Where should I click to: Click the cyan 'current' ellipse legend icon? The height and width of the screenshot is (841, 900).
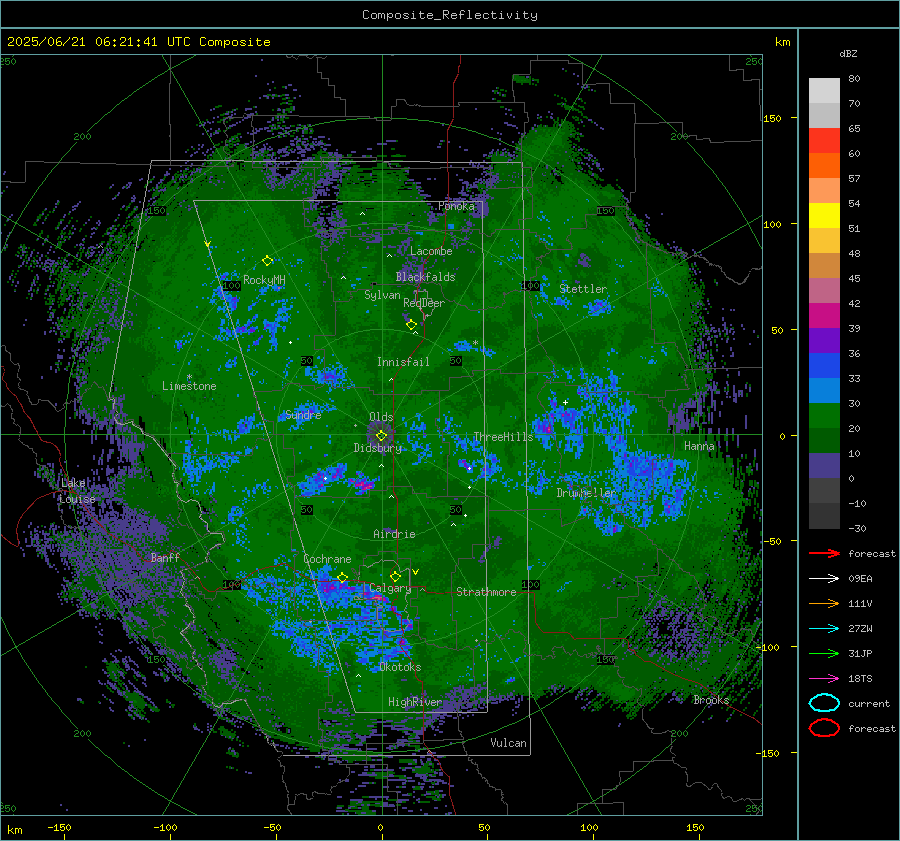coord(824,703)
